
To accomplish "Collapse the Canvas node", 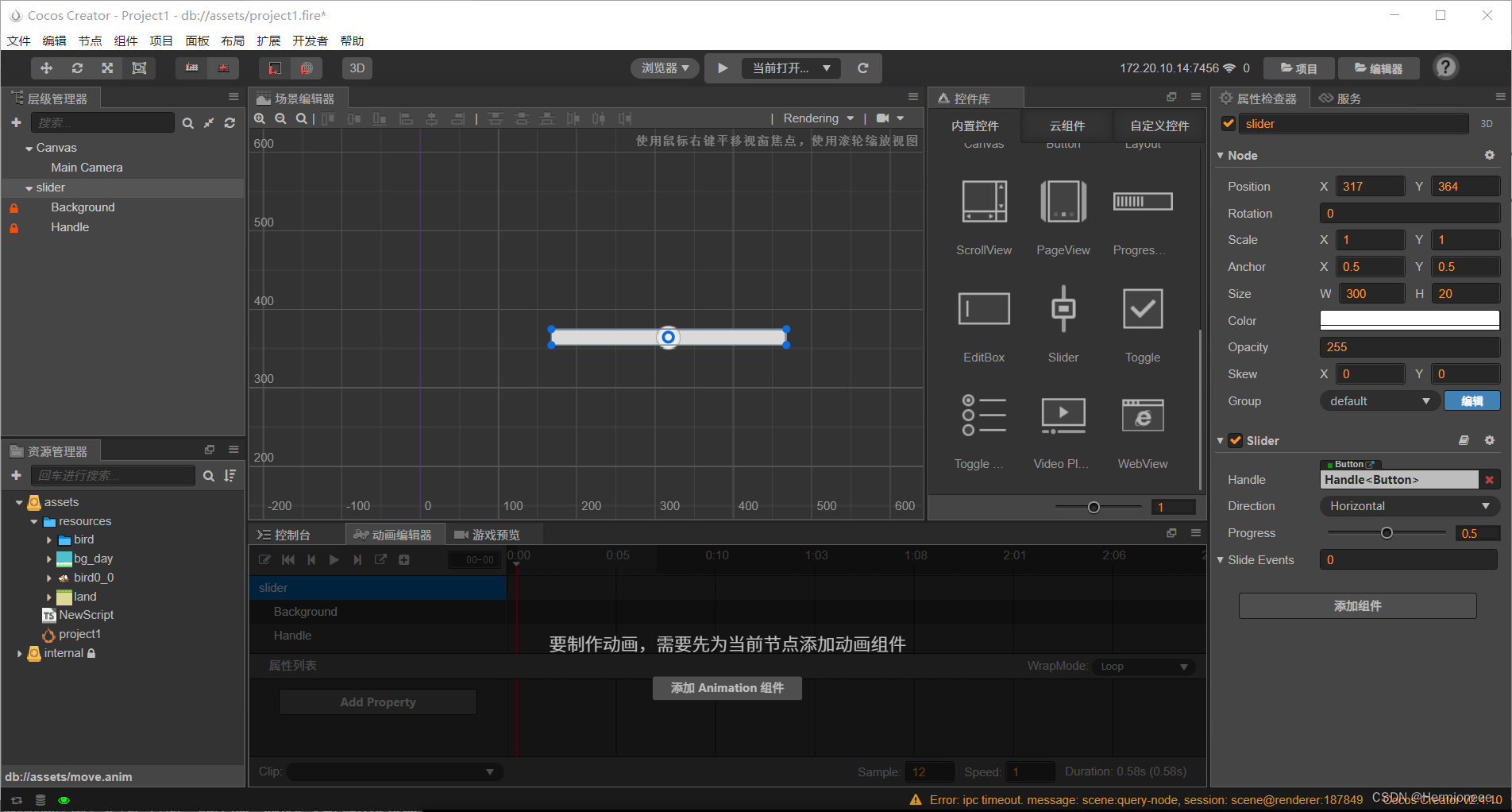I will coord(29,149).
